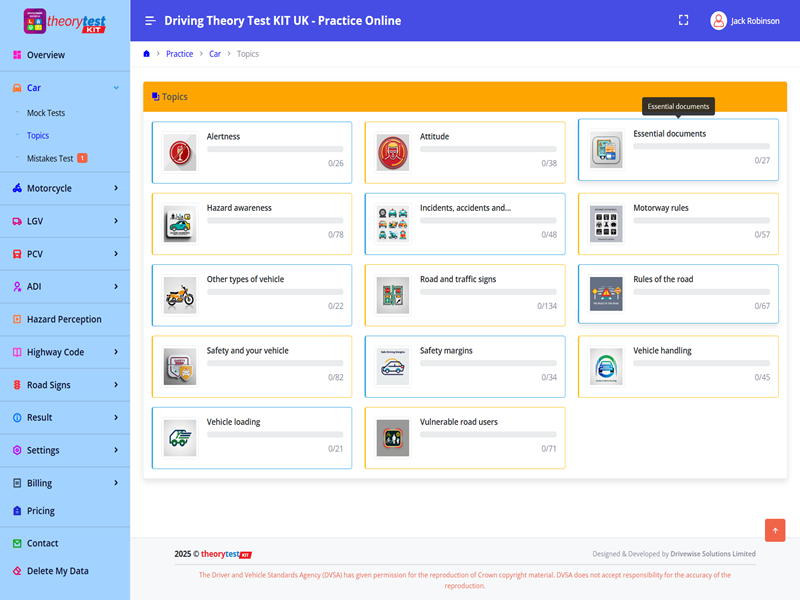Click the Overview grid icon in sidebar
800x600 pixels.
(x=17, y=55)
